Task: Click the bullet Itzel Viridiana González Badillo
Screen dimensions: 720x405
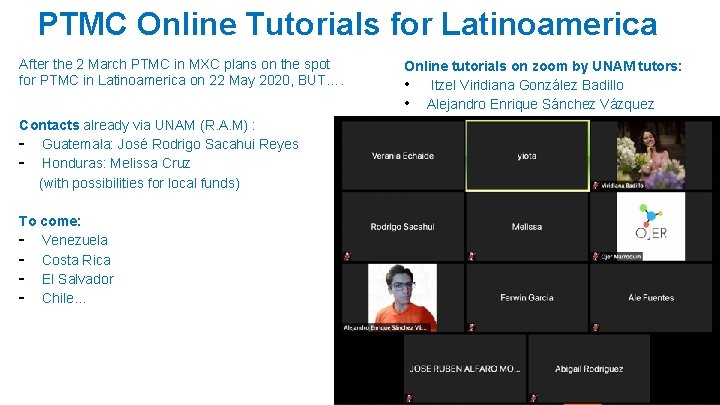Action: point(527,85)
